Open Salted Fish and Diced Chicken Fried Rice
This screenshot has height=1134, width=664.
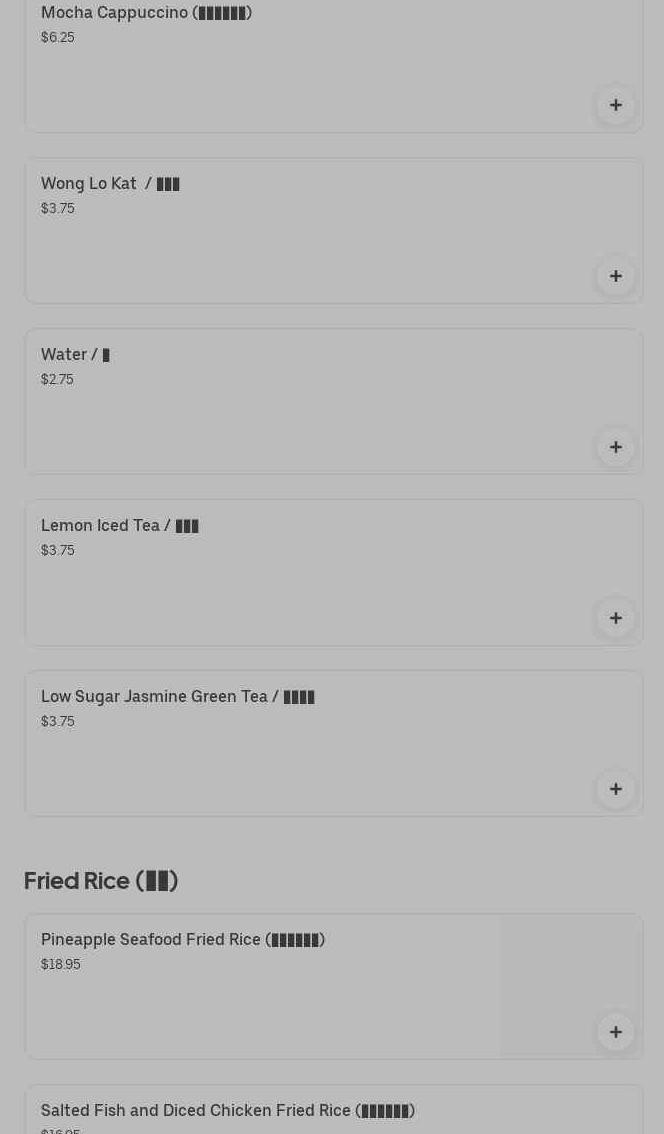coord(228,1111)
